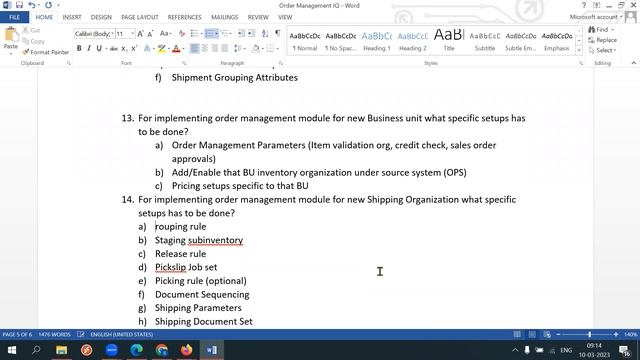Open Select dropdown in Editing group
This screenshot has width=640, height=360.
pos(602,50)
